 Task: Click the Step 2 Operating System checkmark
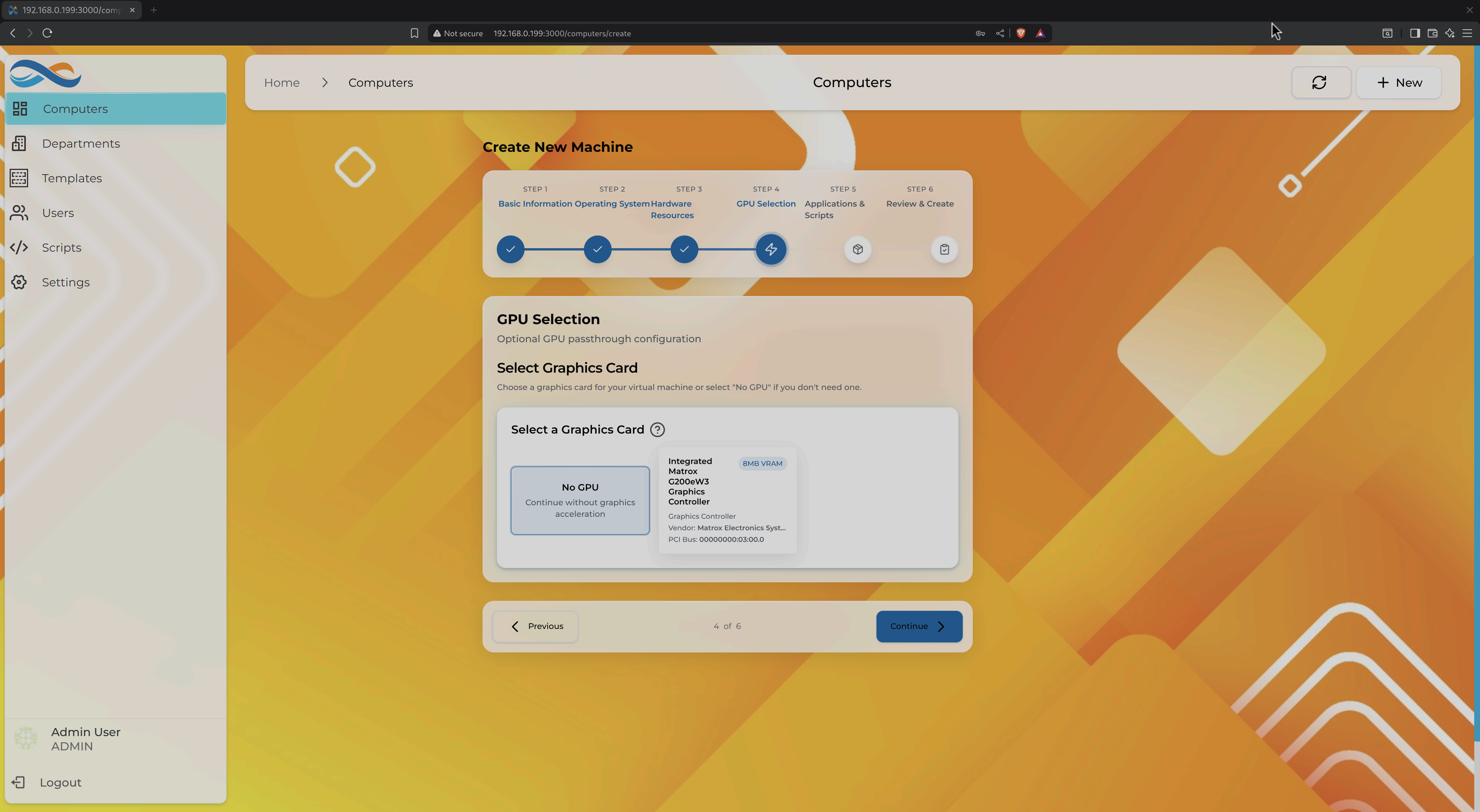click(x=597, y=249)
